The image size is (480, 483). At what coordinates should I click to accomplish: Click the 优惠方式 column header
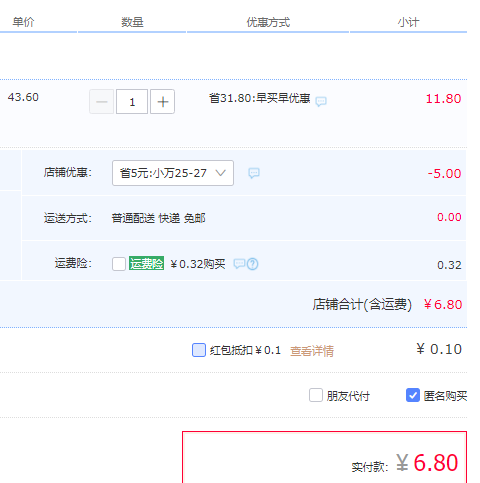(x=268, y=22)
